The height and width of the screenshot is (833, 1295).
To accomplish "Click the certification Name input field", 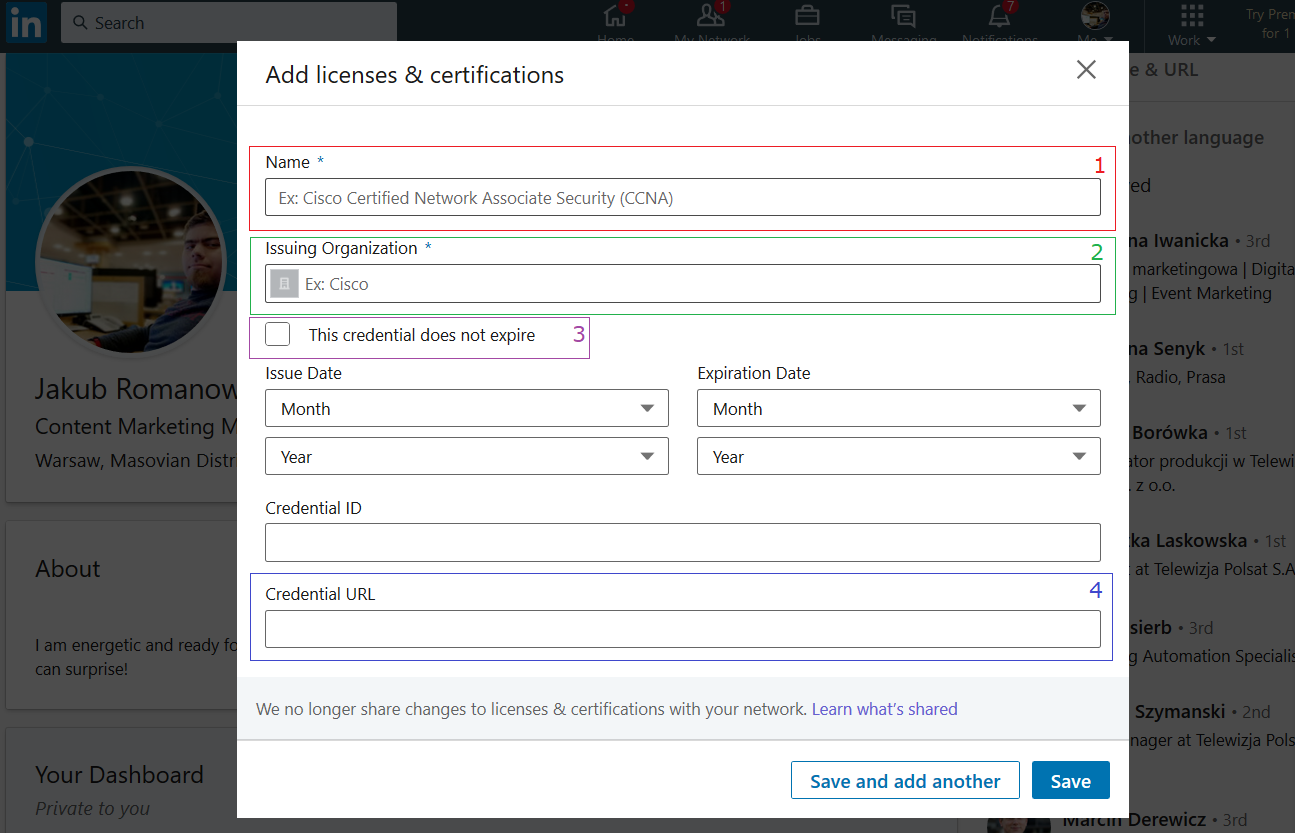I will point(683,198).
